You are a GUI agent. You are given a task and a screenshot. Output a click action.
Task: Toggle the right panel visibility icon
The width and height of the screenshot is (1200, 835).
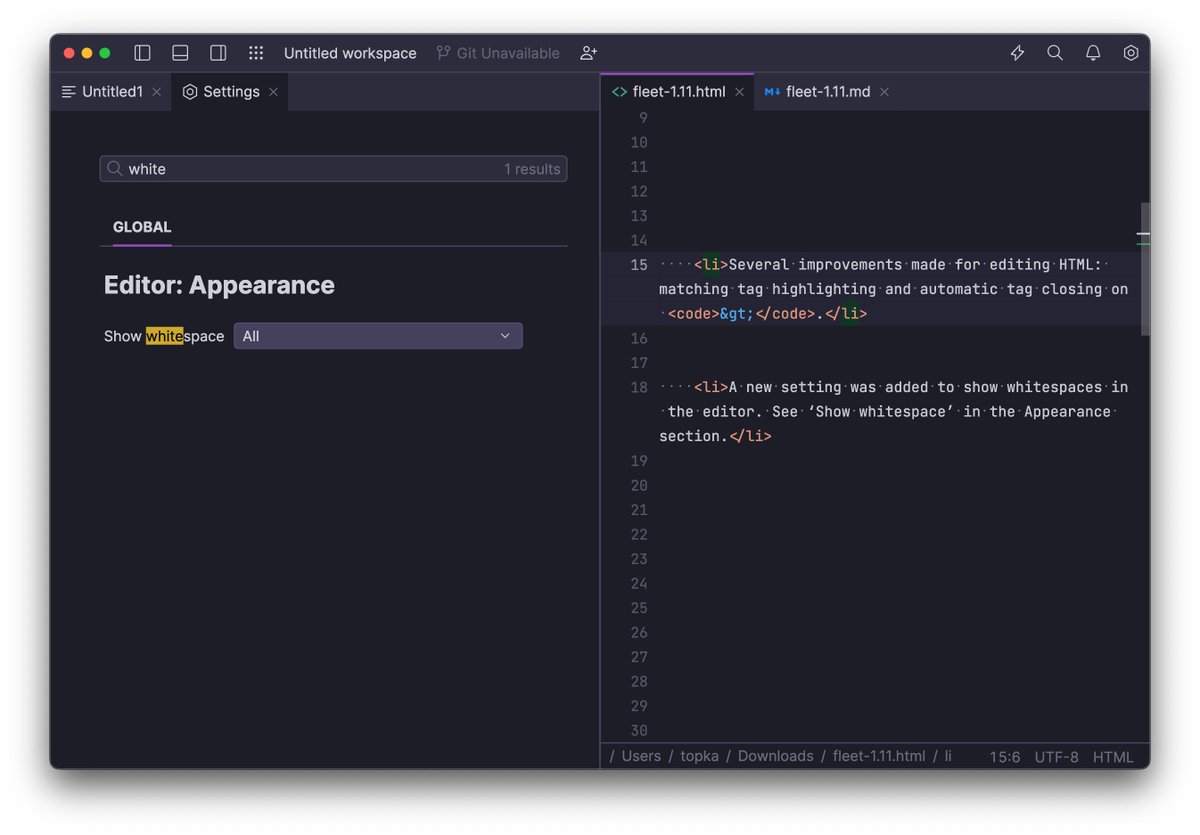click(x=218, y=52)
